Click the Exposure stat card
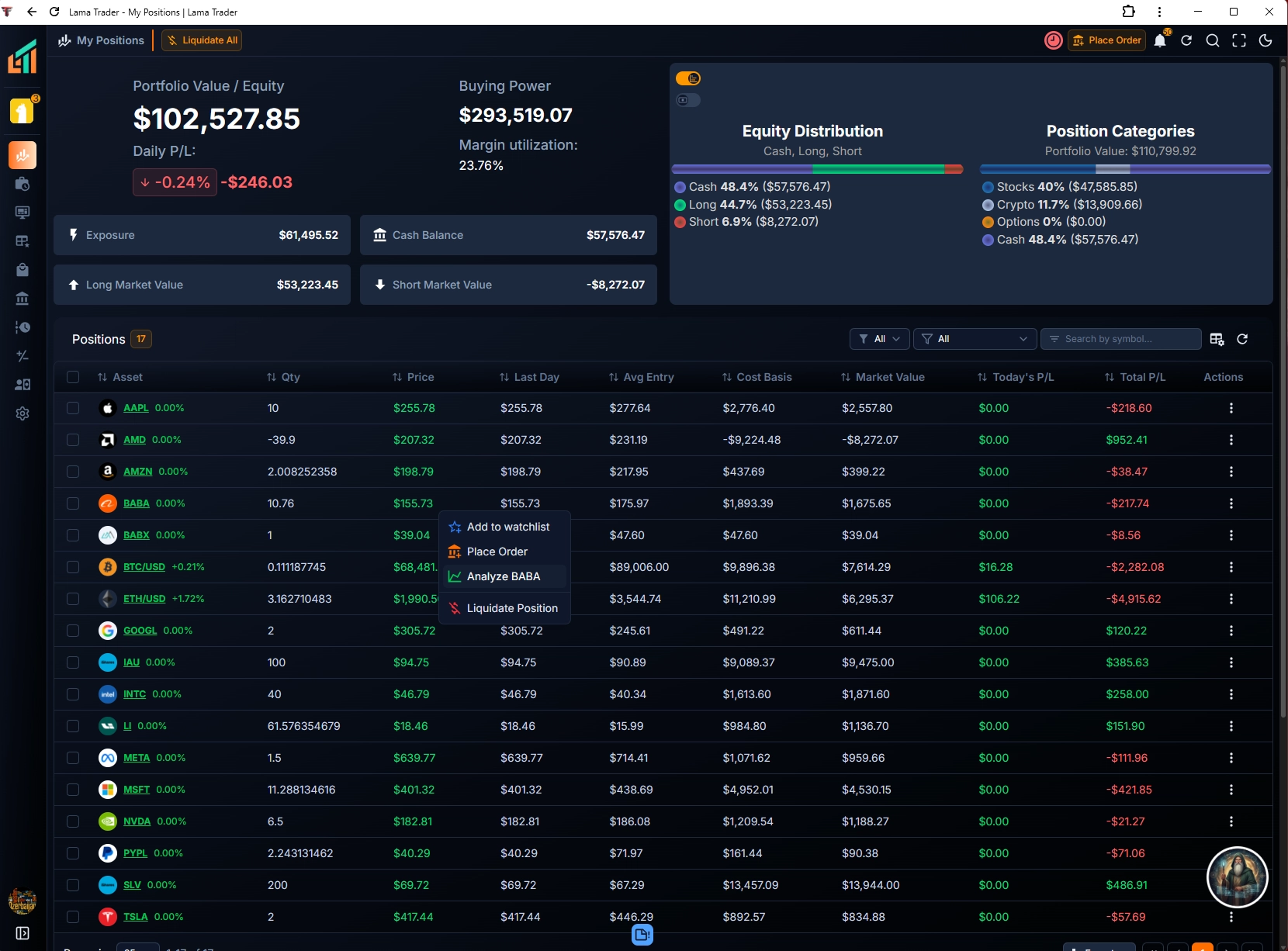1288x951 pixels. (202, 235)
